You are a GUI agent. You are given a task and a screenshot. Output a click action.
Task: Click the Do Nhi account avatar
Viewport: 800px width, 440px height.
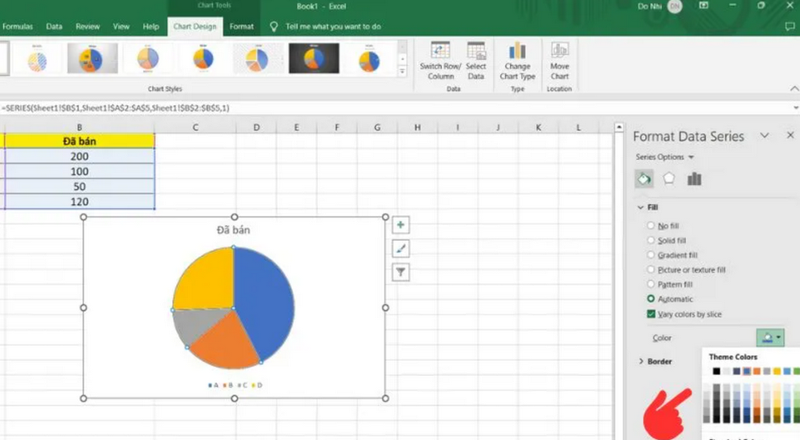click(674, 6)
